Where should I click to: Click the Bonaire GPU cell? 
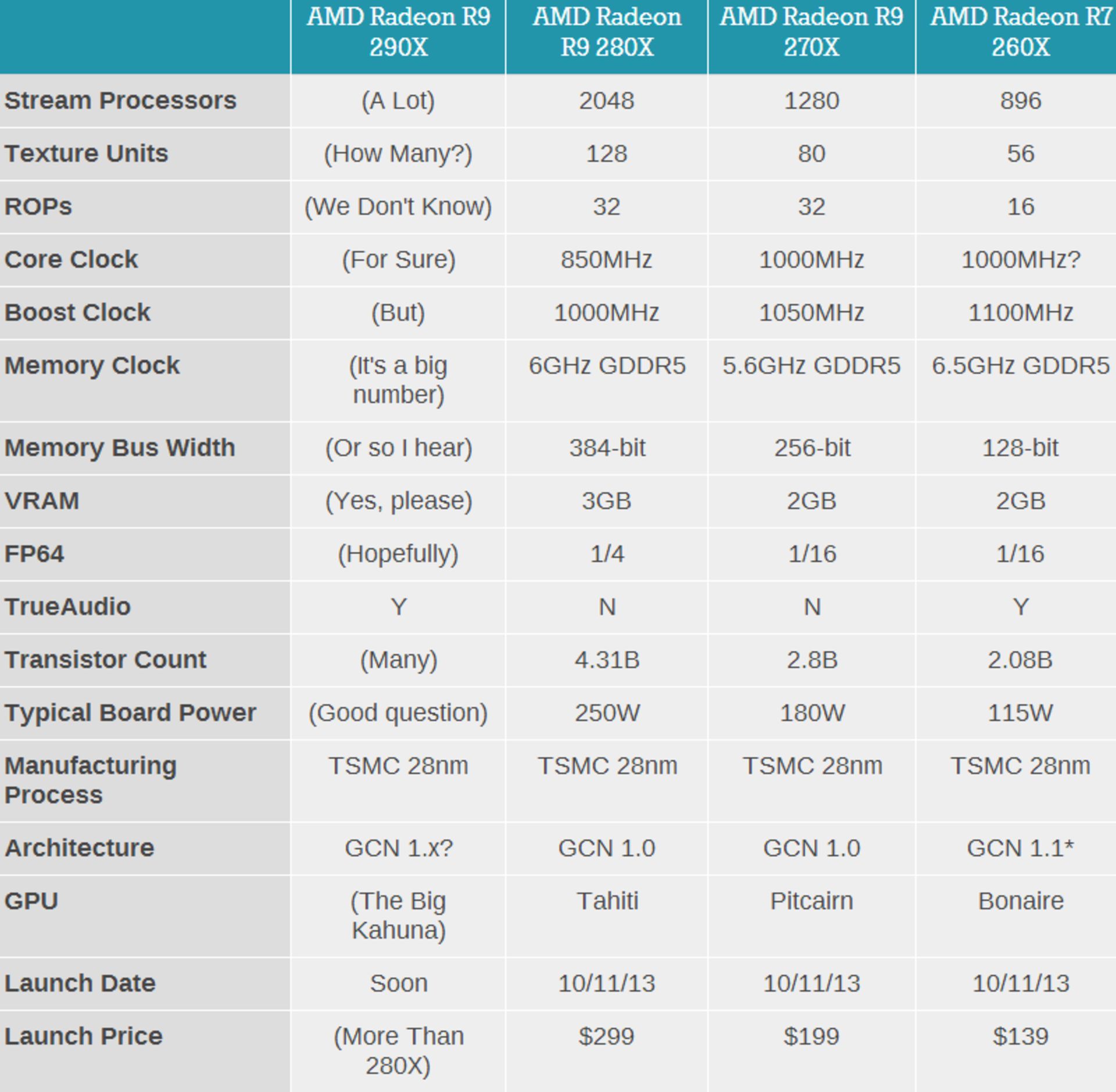[x=1020, y=901]
